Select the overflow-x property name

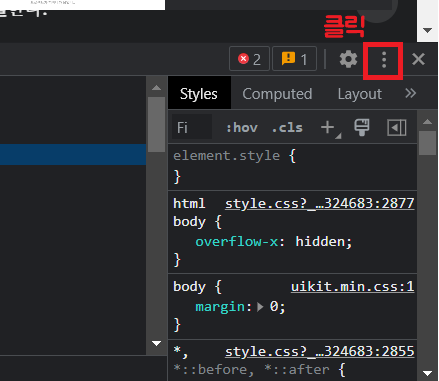pos(237,241)
